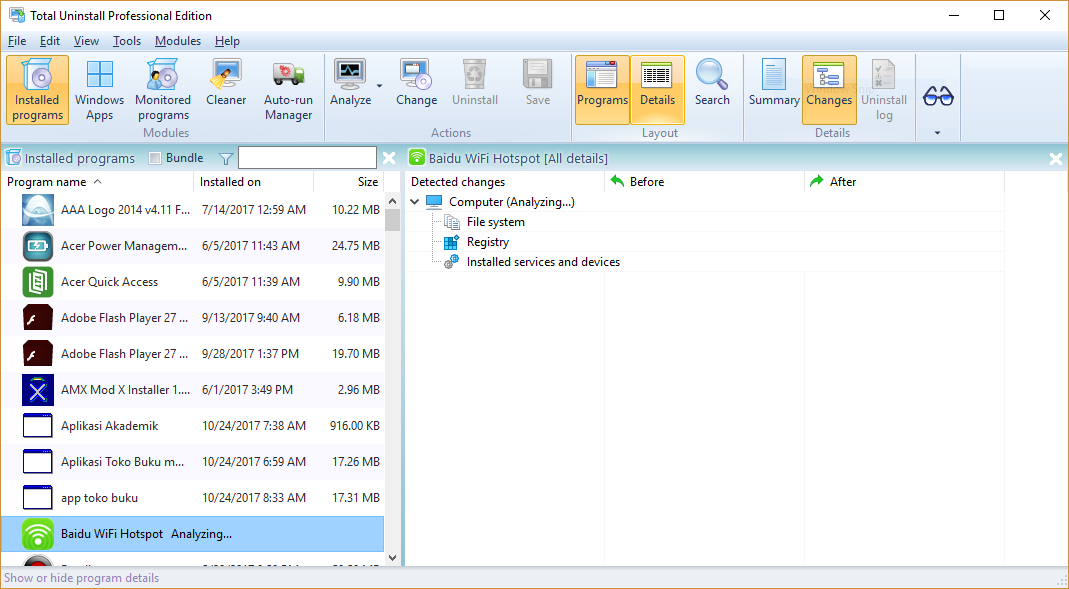
Task: Open the Auto-run Manager module
Action: (x=288, y=90)
